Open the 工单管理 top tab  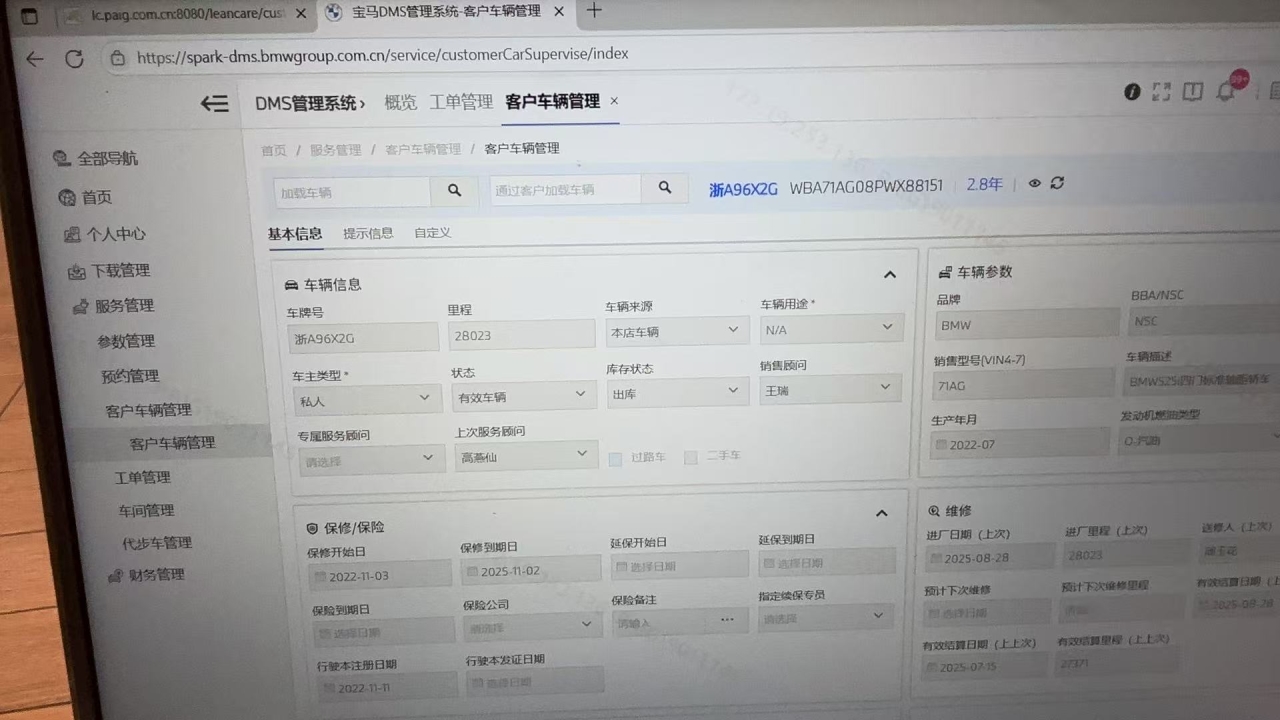pos(461,102)
